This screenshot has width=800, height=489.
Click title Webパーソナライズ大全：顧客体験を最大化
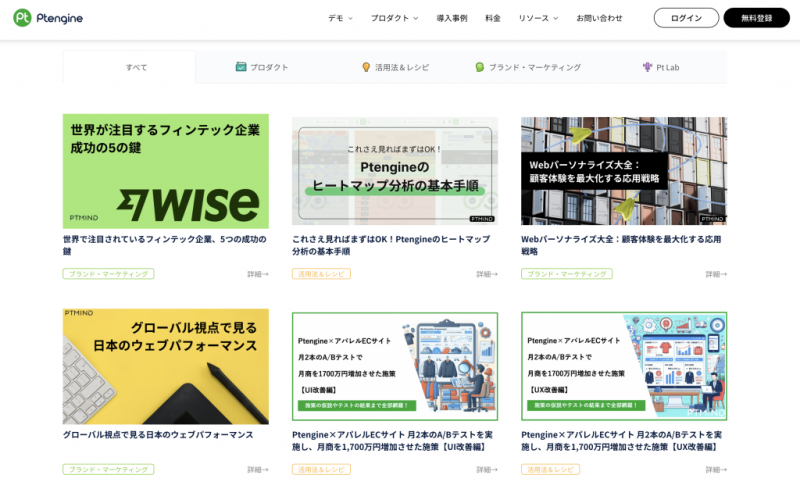point(621,245)
